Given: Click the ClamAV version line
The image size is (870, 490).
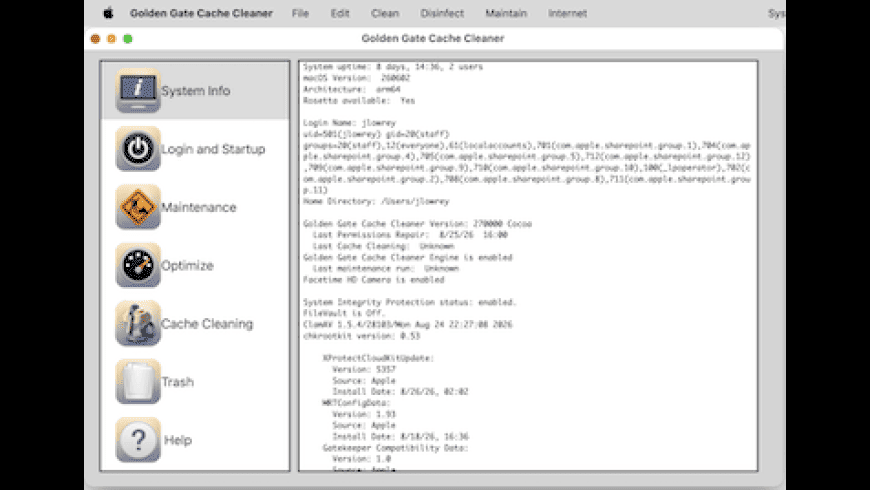Looking at the screenshot, I should pyautogui.click(x=408, y=324).
